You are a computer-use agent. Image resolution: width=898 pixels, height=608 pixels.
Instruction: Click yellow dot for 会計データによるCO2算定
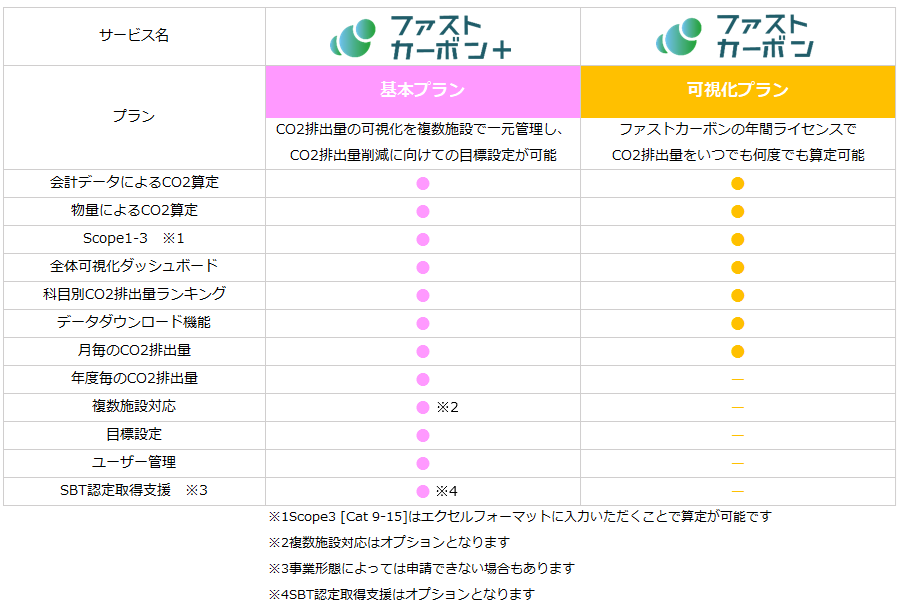pos(738,183)
